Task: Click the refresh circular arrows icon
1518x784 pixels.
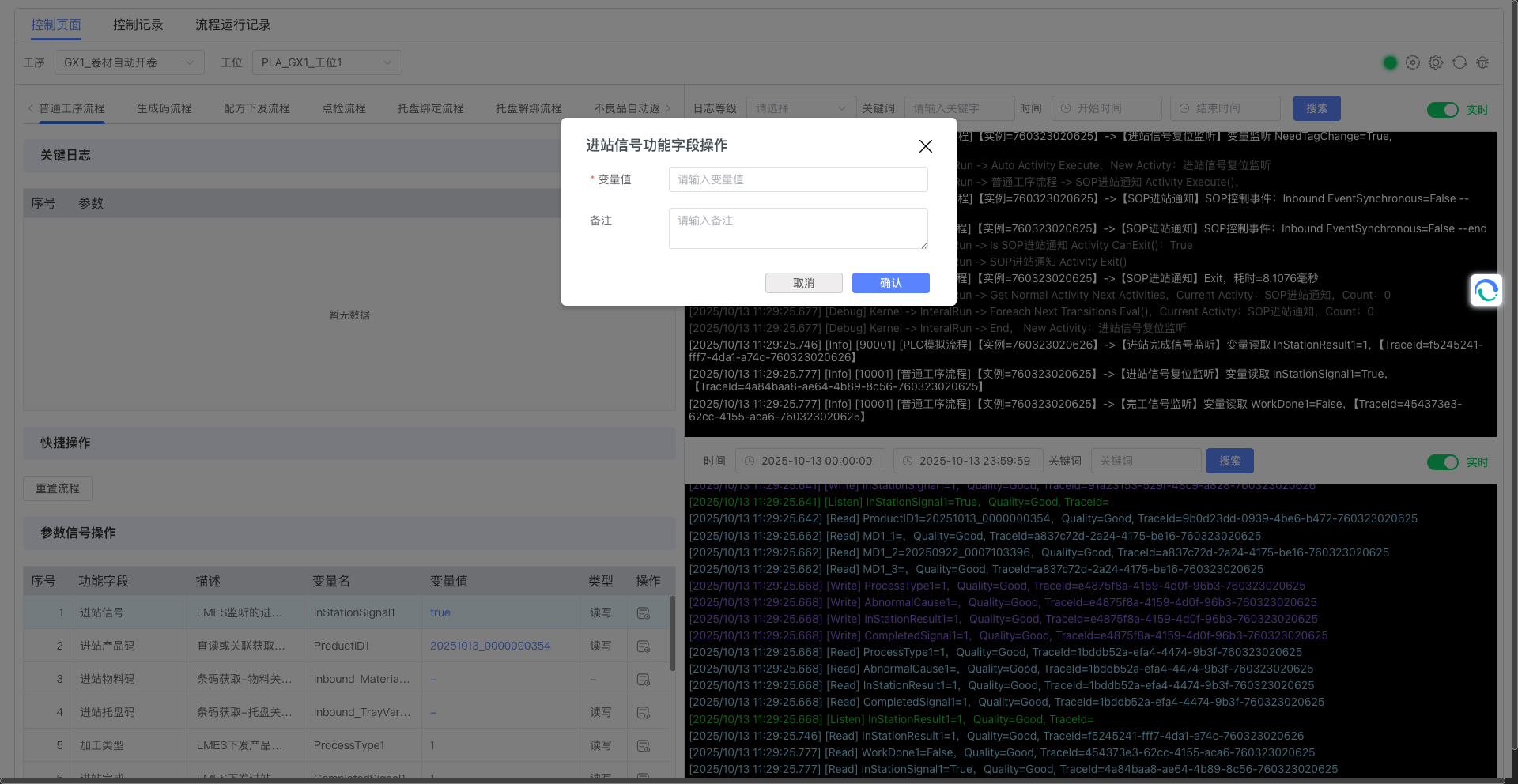Action: point(1459,62)
